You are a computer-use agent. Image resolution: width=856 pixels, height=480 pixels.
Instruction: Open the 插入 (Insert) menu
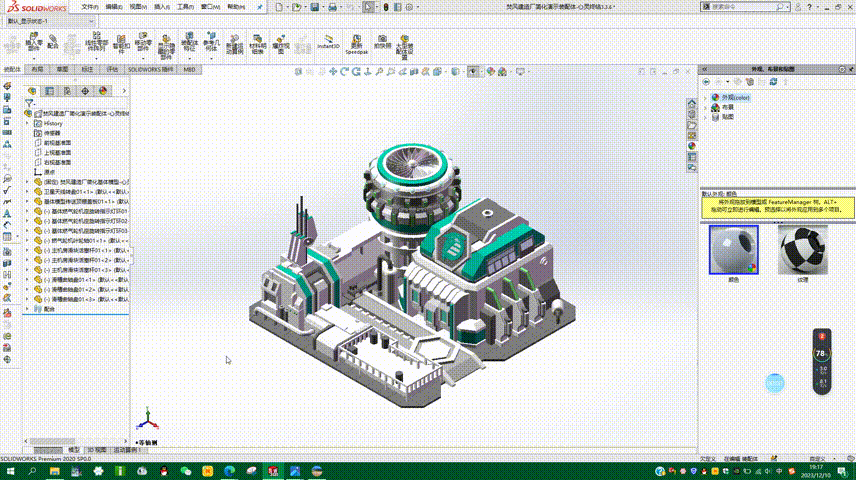pyautogui.click(x=162, y=7)
